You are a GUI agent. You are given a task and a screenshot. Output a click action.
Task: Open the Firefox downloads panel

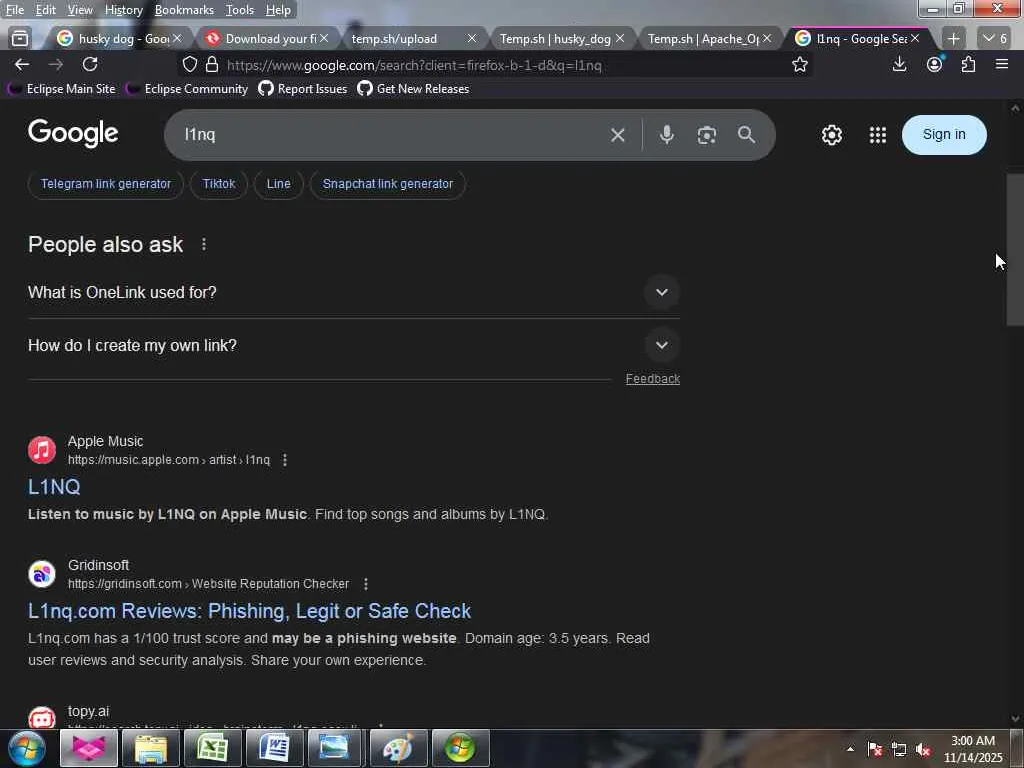point(899,65)
